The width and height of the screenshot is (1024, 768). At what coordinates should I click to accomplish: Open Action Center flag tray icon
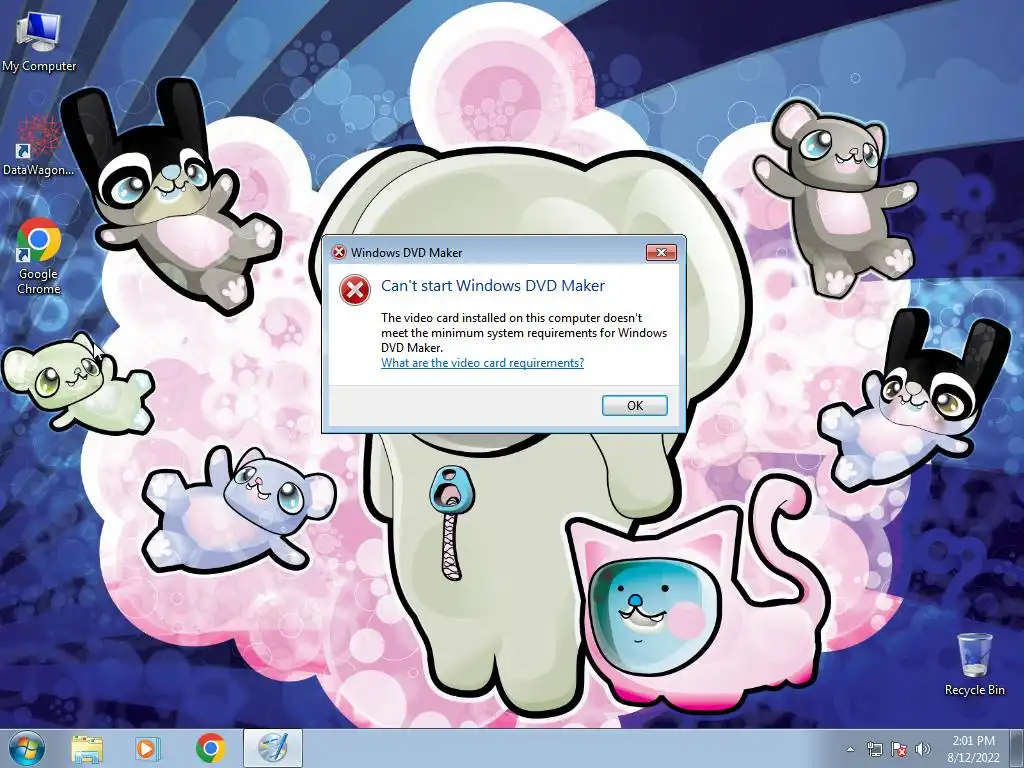[x=899, y=749]
